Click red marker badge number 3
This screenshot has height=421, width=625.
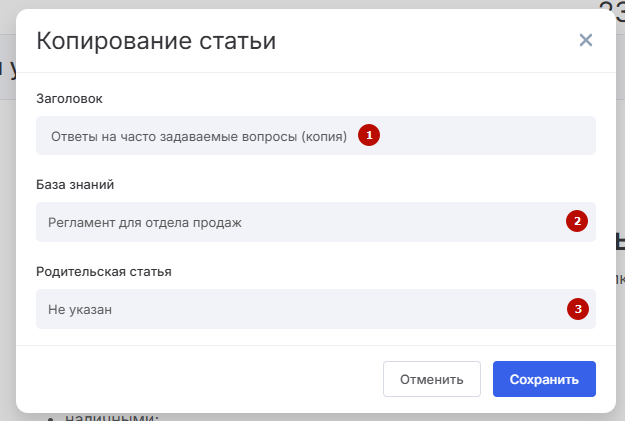[576, 309]
